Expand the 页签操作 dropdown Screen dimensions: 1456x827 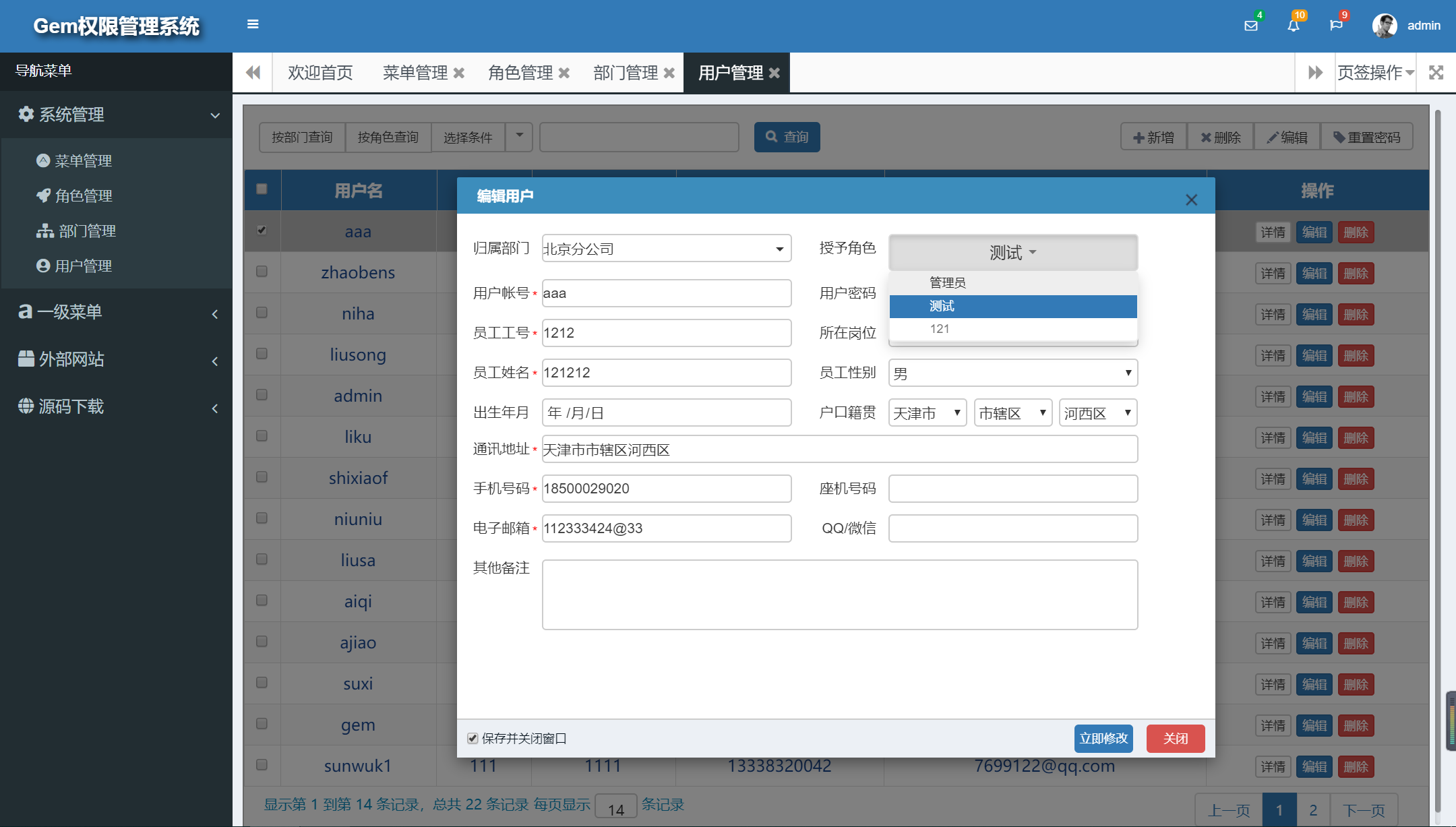pyautogui.click(x=1374, y=72)
